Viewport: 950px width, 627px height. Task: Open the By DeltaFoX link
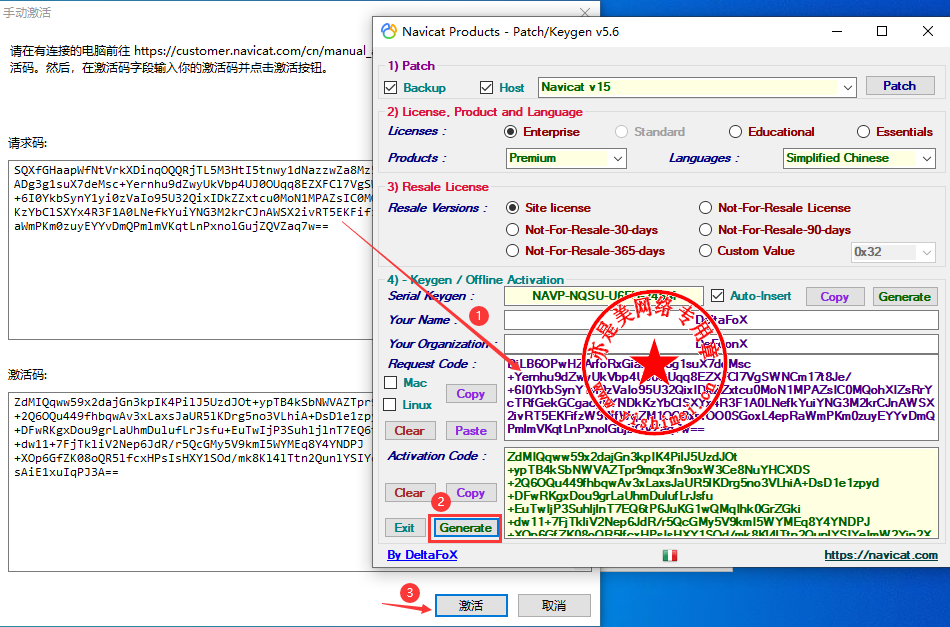422,554
